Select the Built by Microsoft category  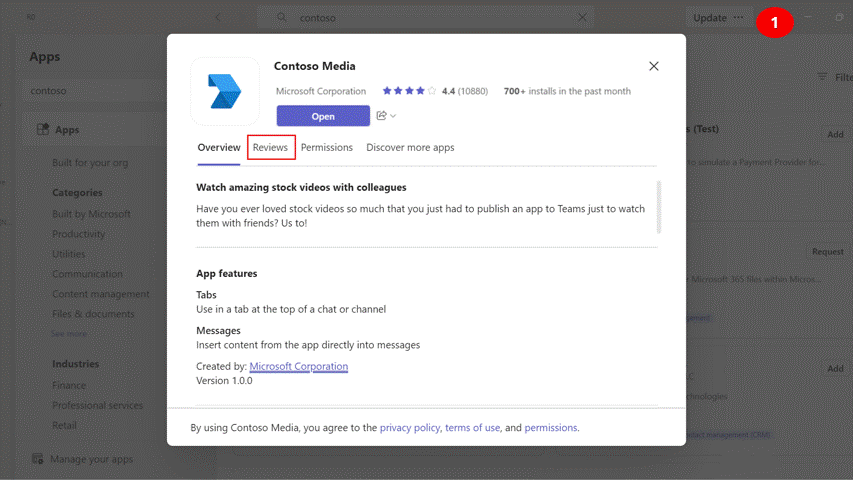pyautogui.click(x=91, y=214)
